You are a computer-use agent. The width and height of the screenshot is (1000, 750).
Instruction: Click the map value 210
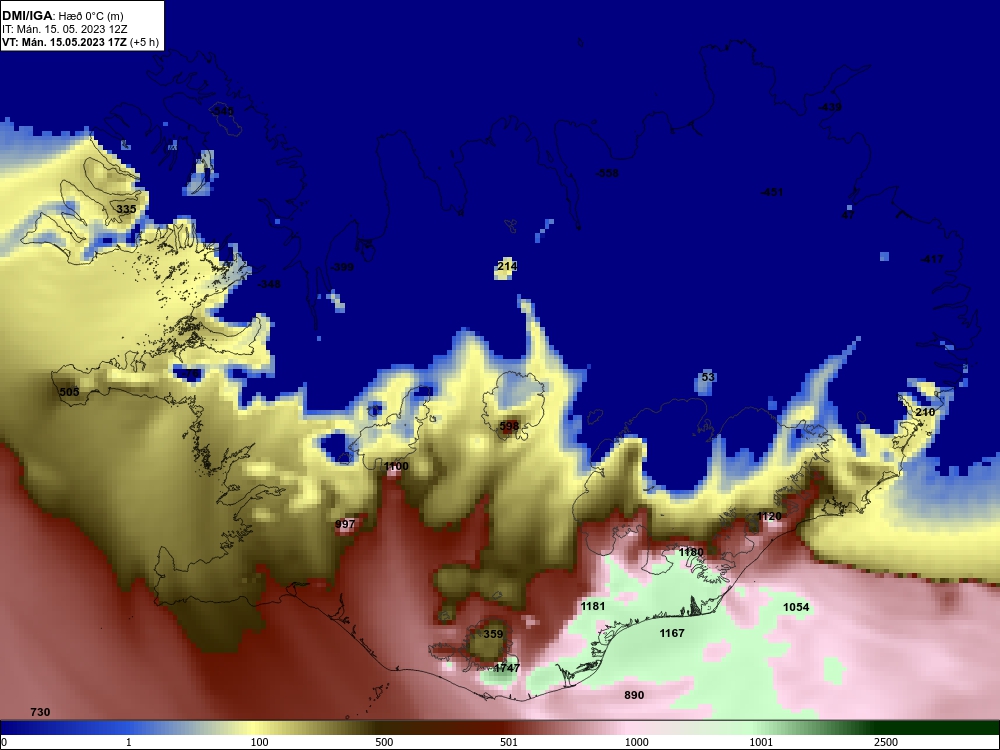coord(925,412)
